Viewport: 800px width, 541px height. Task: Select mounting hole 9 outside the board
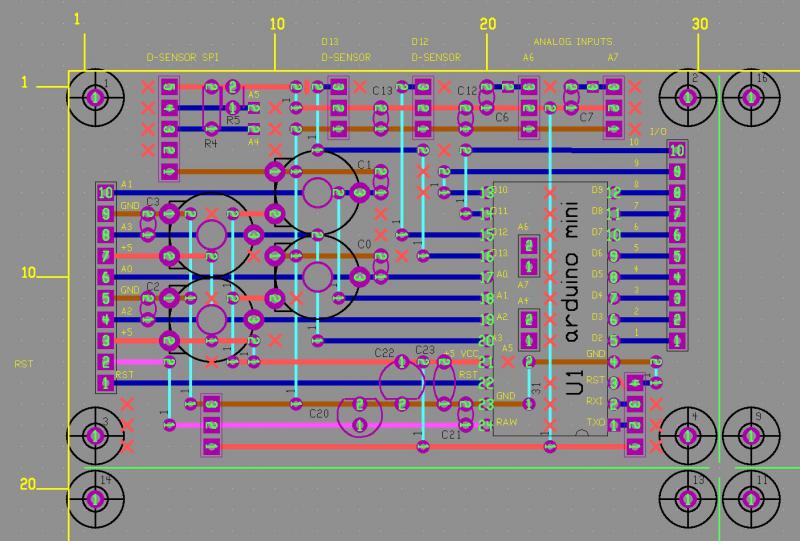coord(751,435)
